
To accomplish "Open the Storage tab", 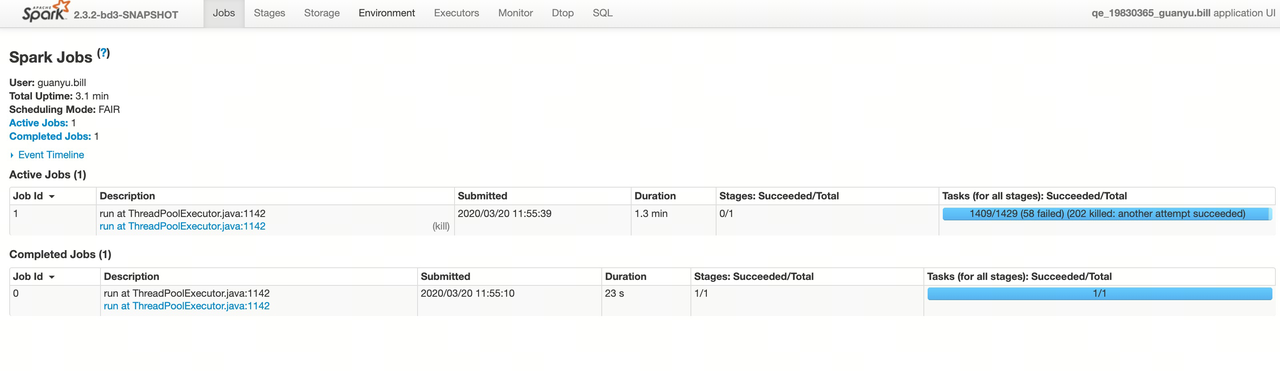I will [322, 13].
